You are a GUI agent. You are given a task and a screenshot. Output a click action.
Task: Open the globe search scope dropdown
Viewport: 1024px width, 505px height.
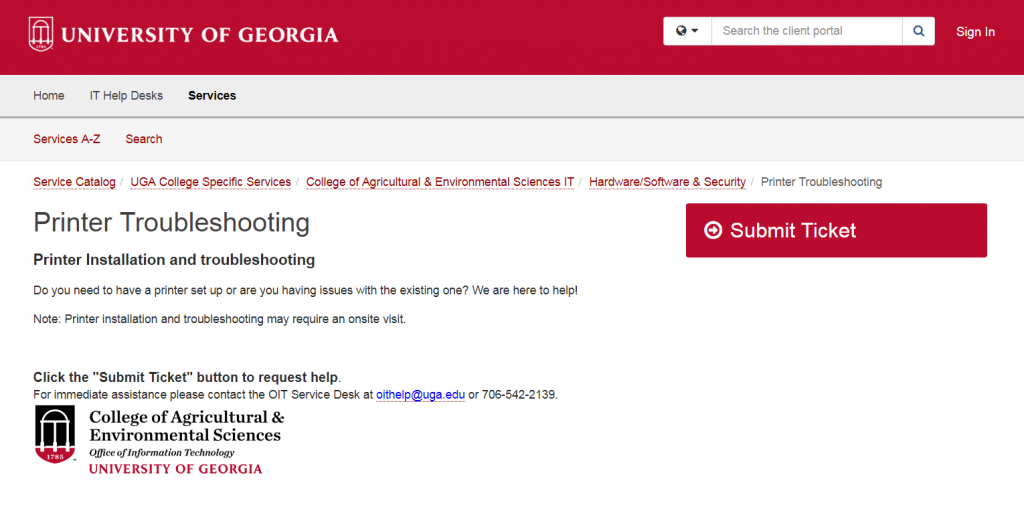pos(687,31)
